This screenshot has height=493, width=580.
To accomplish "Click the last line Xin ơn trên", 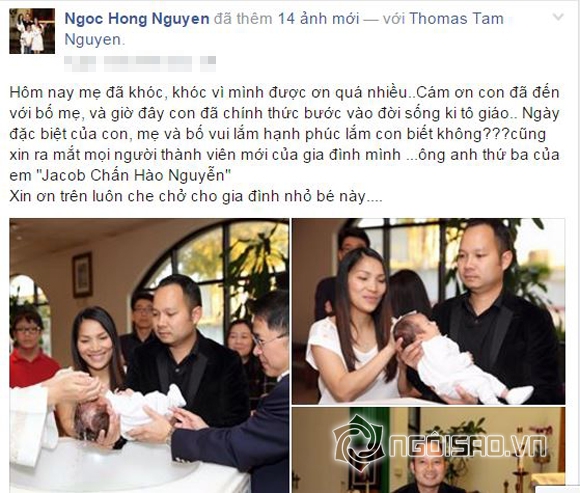I will (196, 196).
